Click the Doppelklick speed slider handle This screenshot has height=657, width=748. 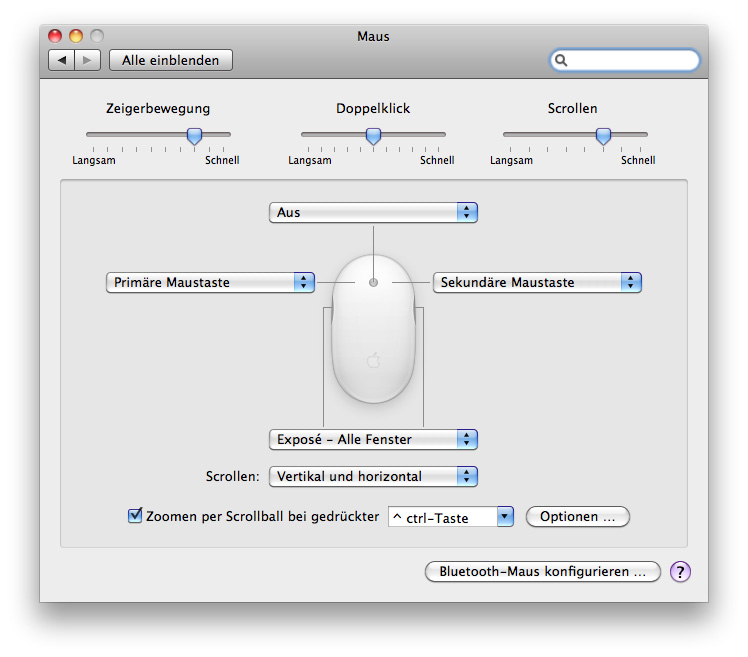click(x=374, y=136)
